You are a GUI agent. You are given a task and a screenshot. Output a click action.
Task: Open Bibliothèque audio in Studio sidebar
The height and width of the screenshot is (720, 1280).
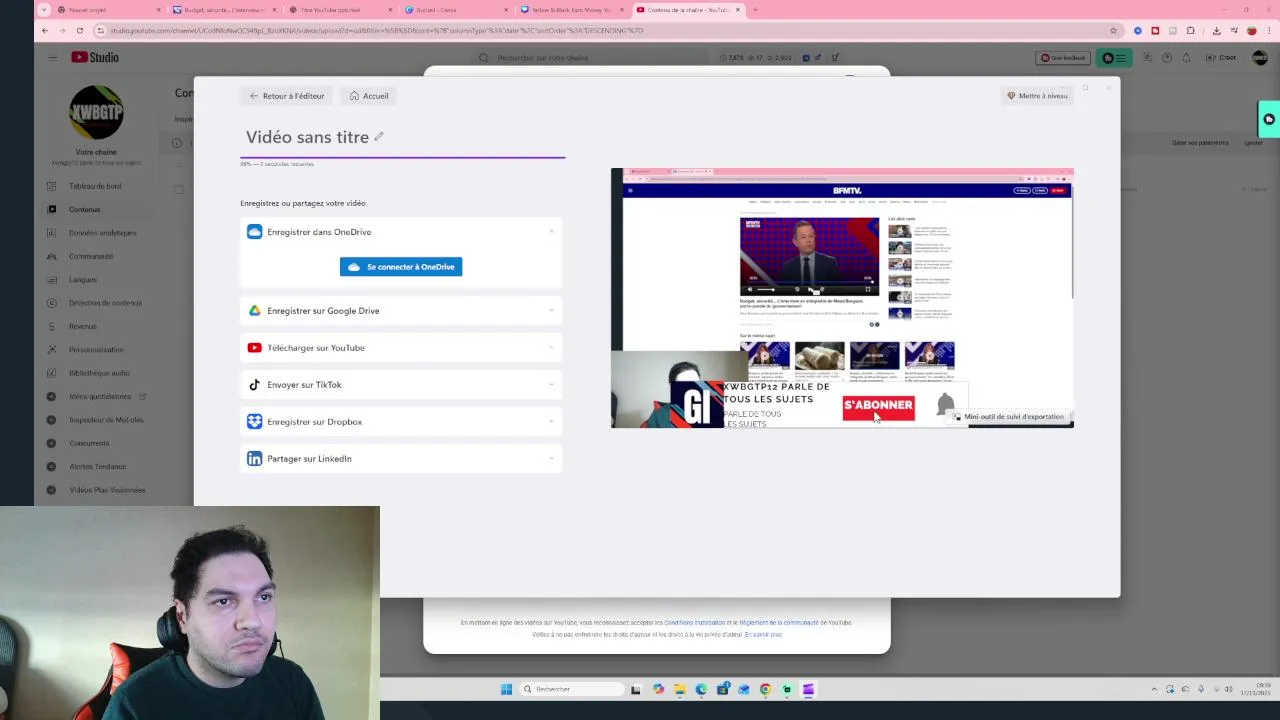[99, 373]
